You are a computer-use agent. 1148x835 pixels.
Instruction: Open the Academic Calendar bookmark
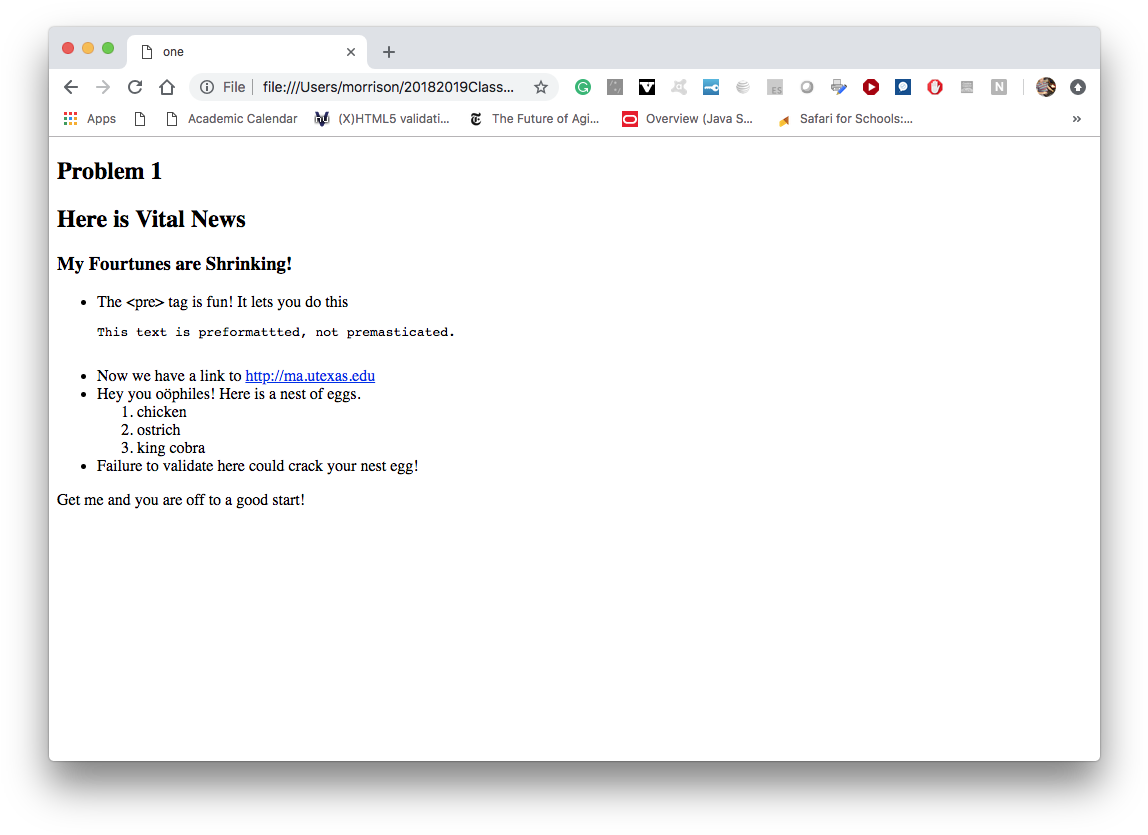[x=231, y=119]
